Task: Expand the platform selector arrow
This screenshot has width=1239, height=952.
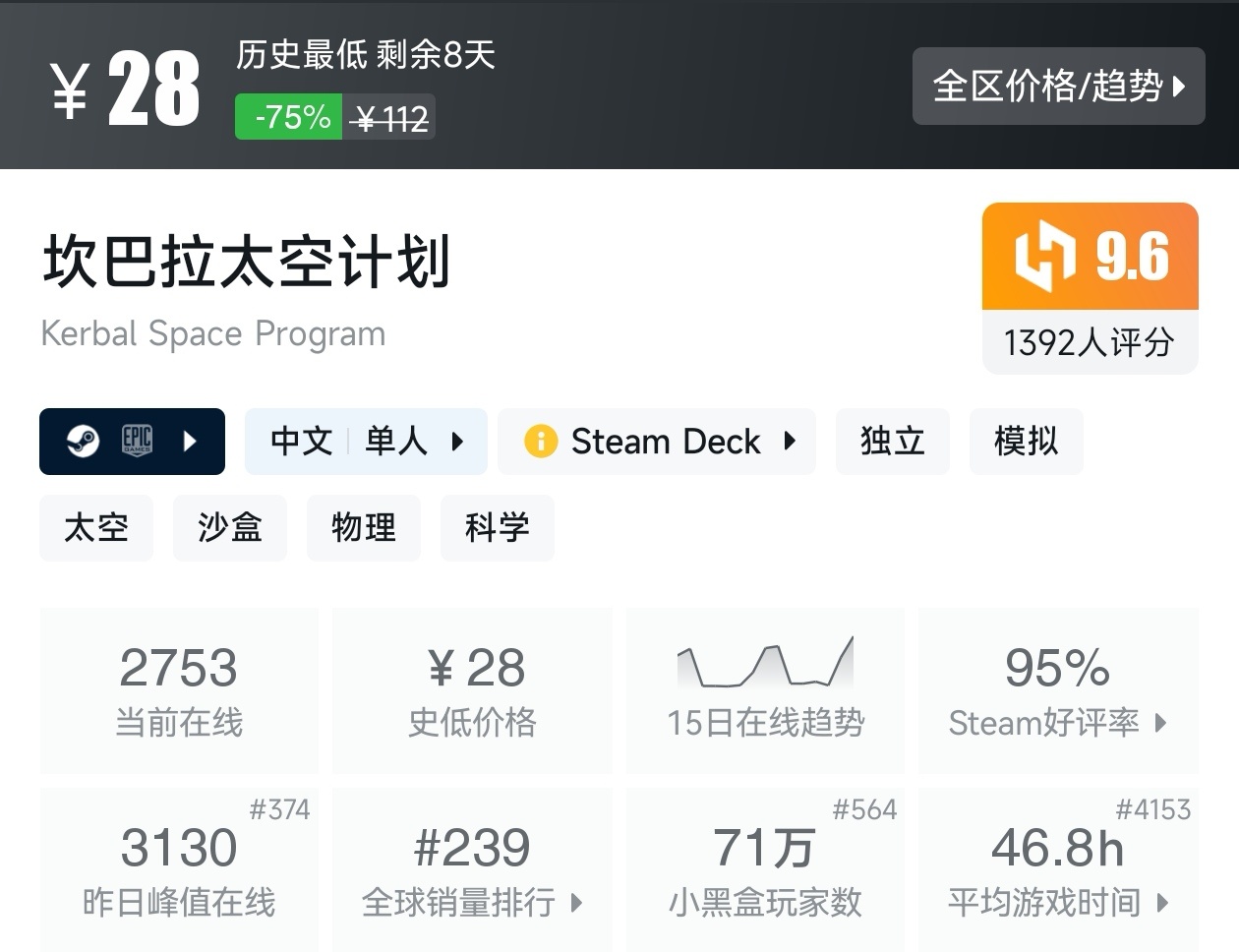Action: click(x=191, y=442)
